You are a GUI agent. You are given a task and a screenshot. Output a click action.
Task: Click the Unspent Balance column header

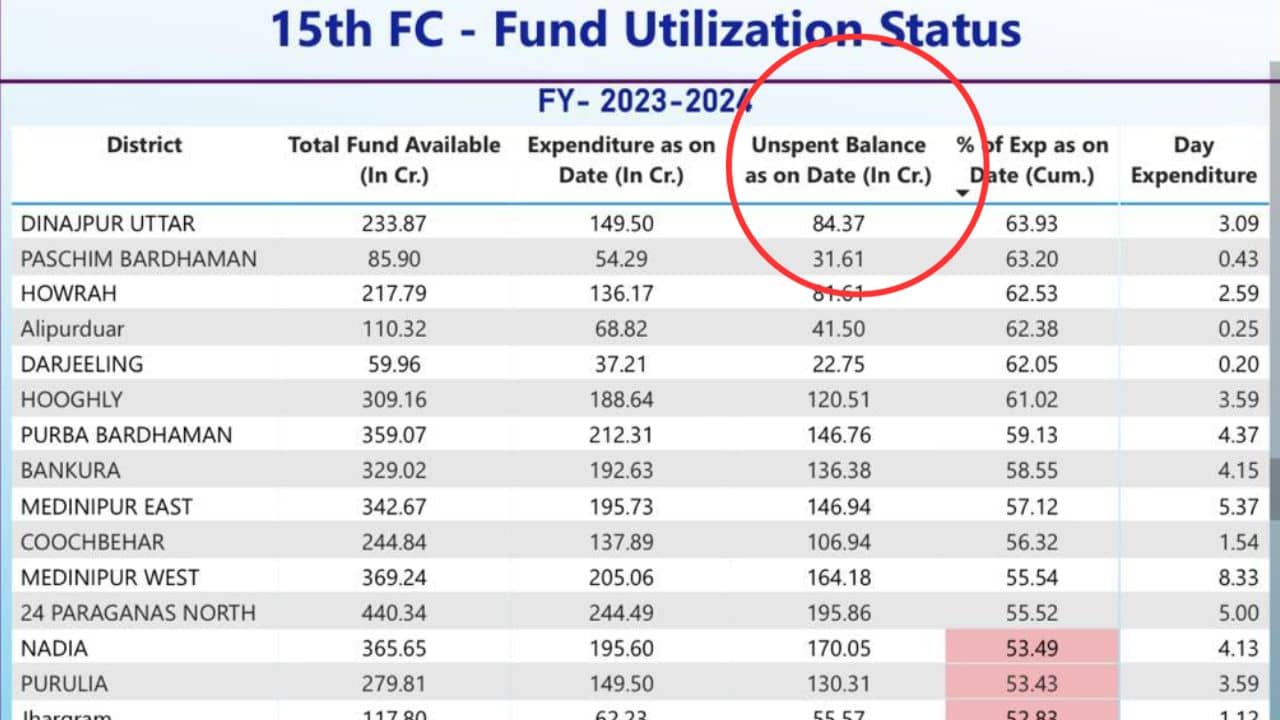[x=838, y=160]
